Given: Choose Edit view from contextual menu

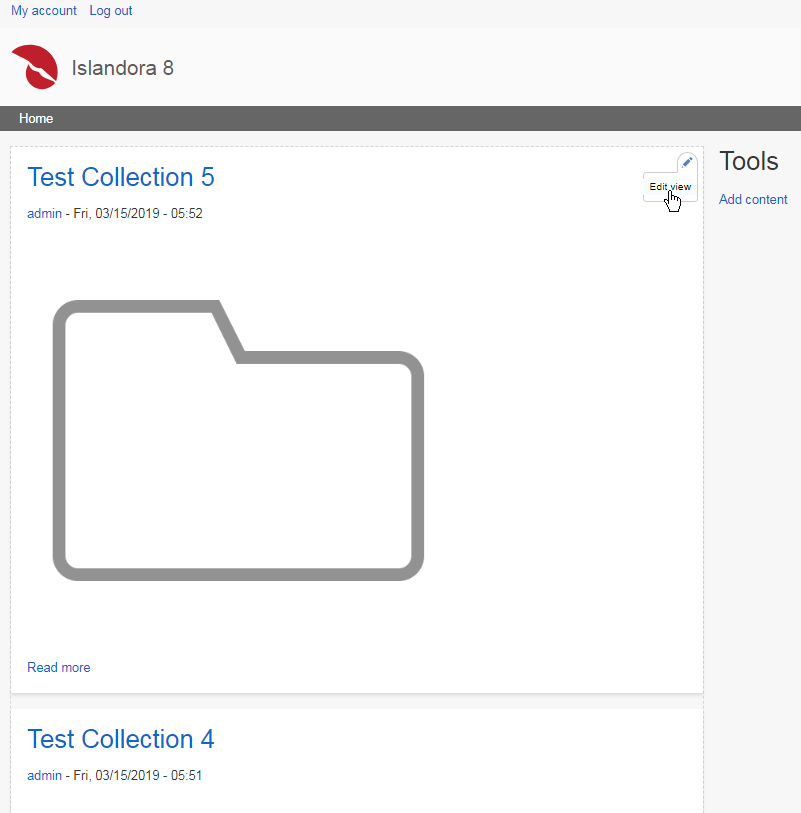Looking at the screenshot, I should 669,187.
